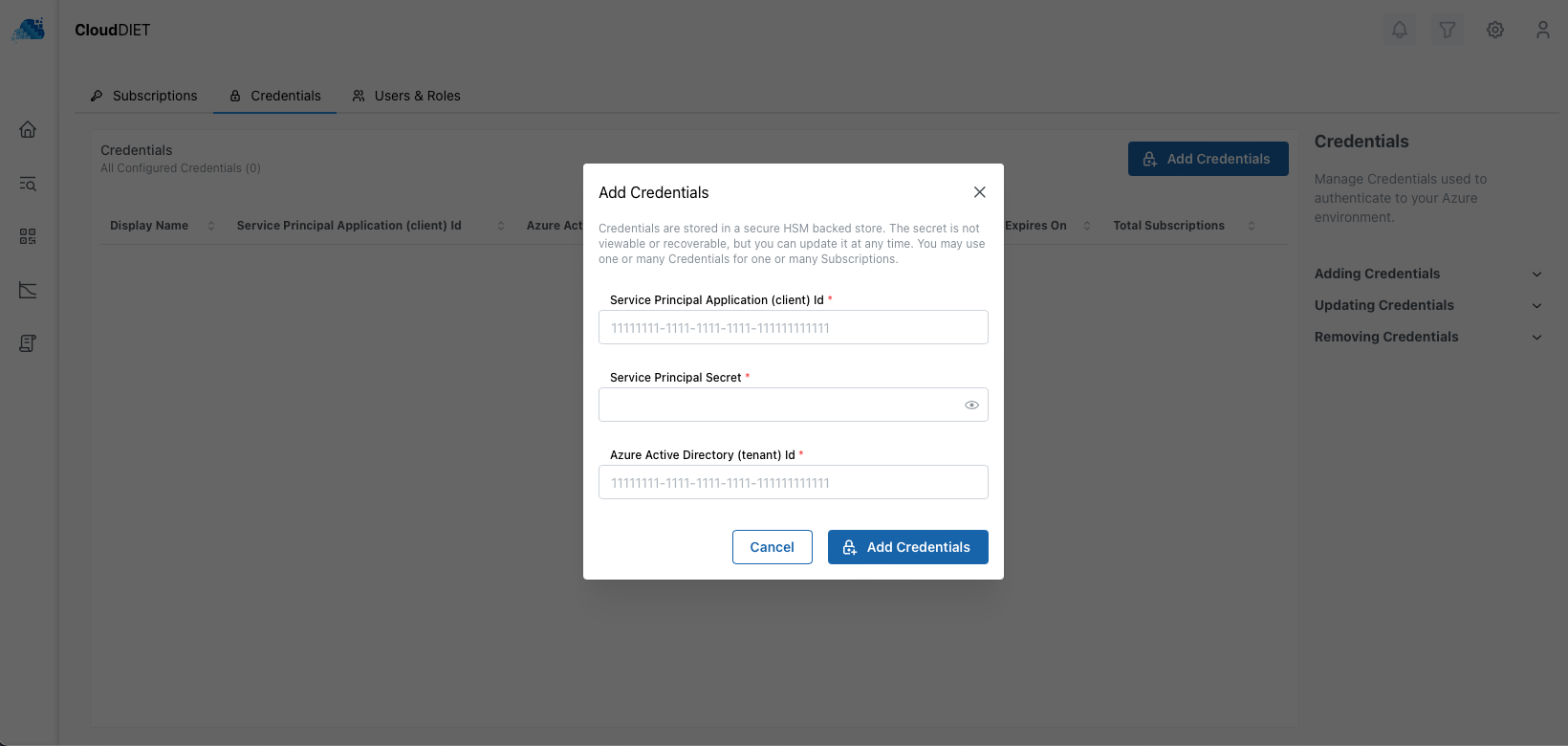Toggle secret visibility eye icon

[971, 405]
